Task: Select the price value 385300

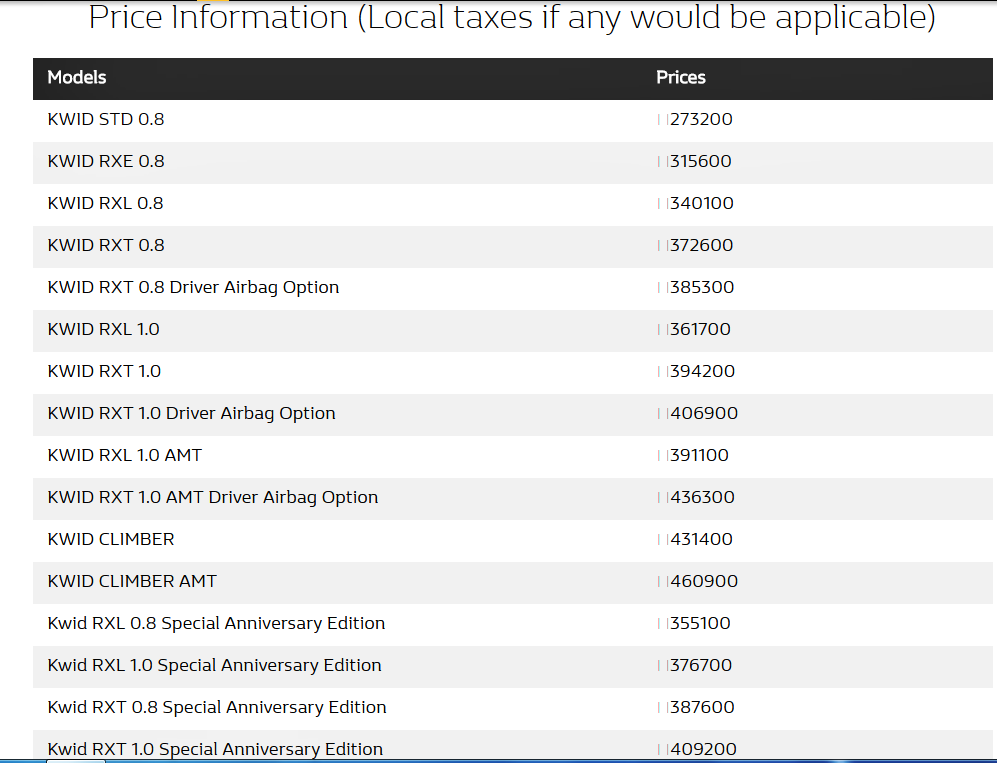Action: [x=702, y=287]
